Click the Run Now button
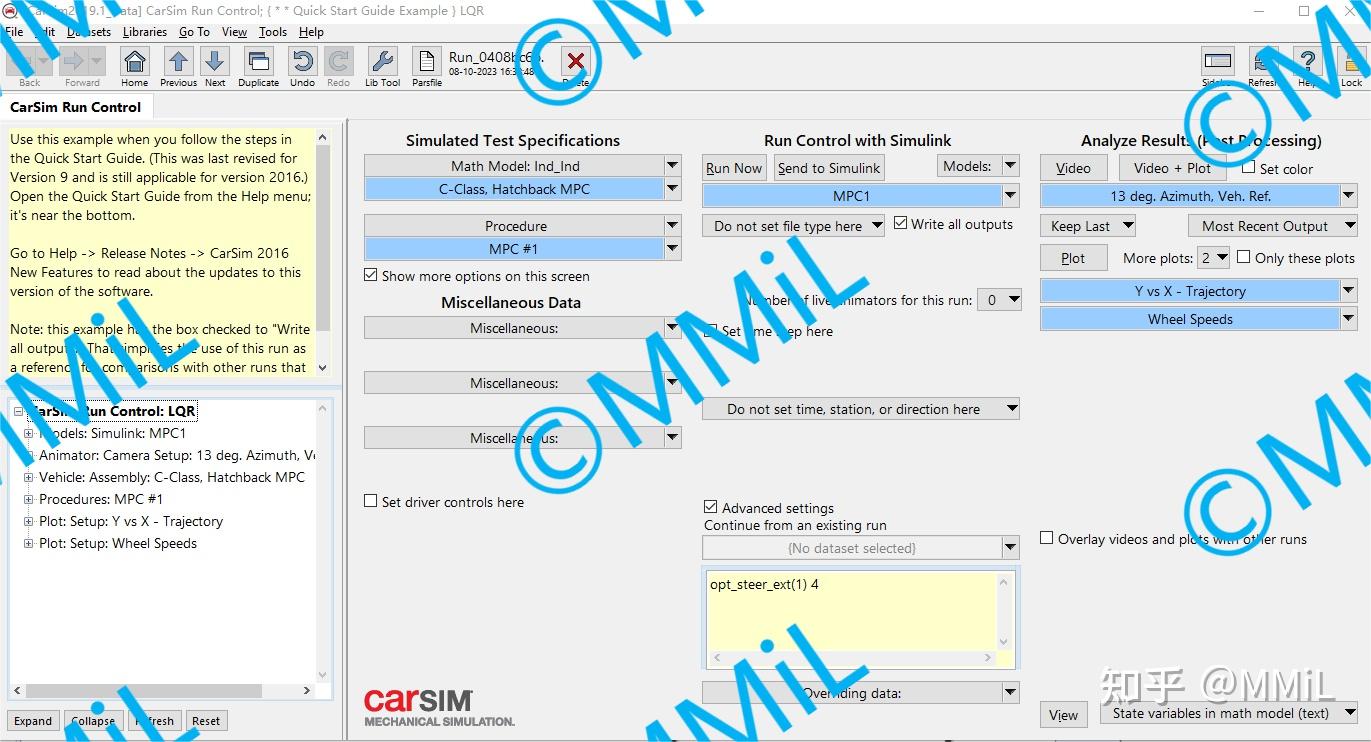This screenshot has height=742, width=1371. 733,167
